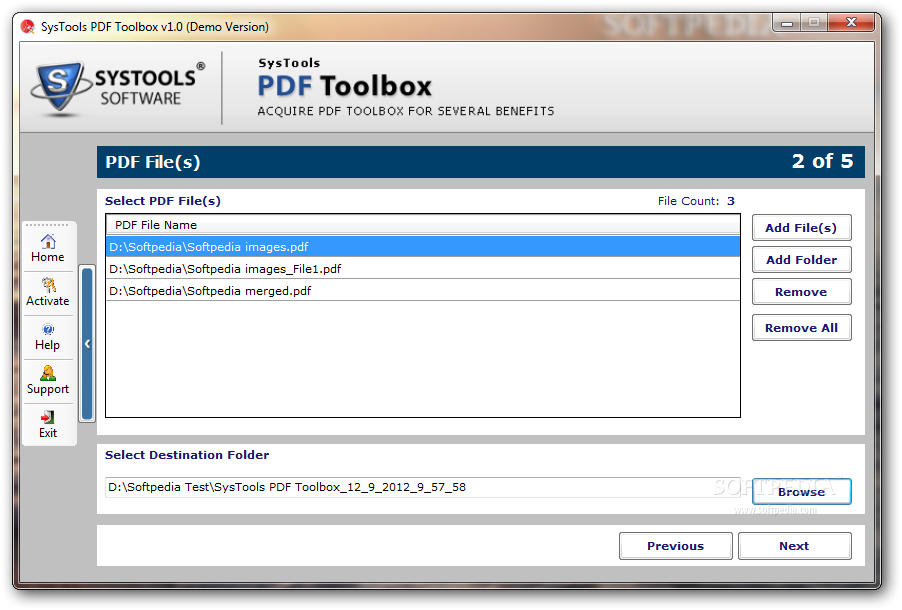The height and width of the screenshot is (610, 902).
Task: Click Remove All button
Action: tap(801, 328)
